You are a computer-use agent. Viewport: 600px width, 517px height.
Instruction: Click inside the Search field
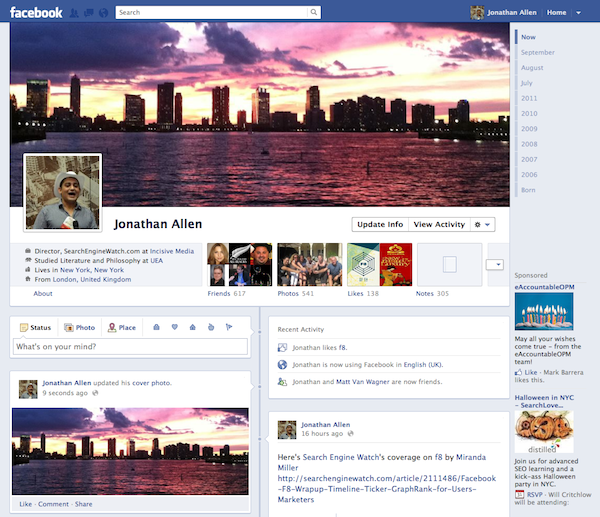pos(212,12)
